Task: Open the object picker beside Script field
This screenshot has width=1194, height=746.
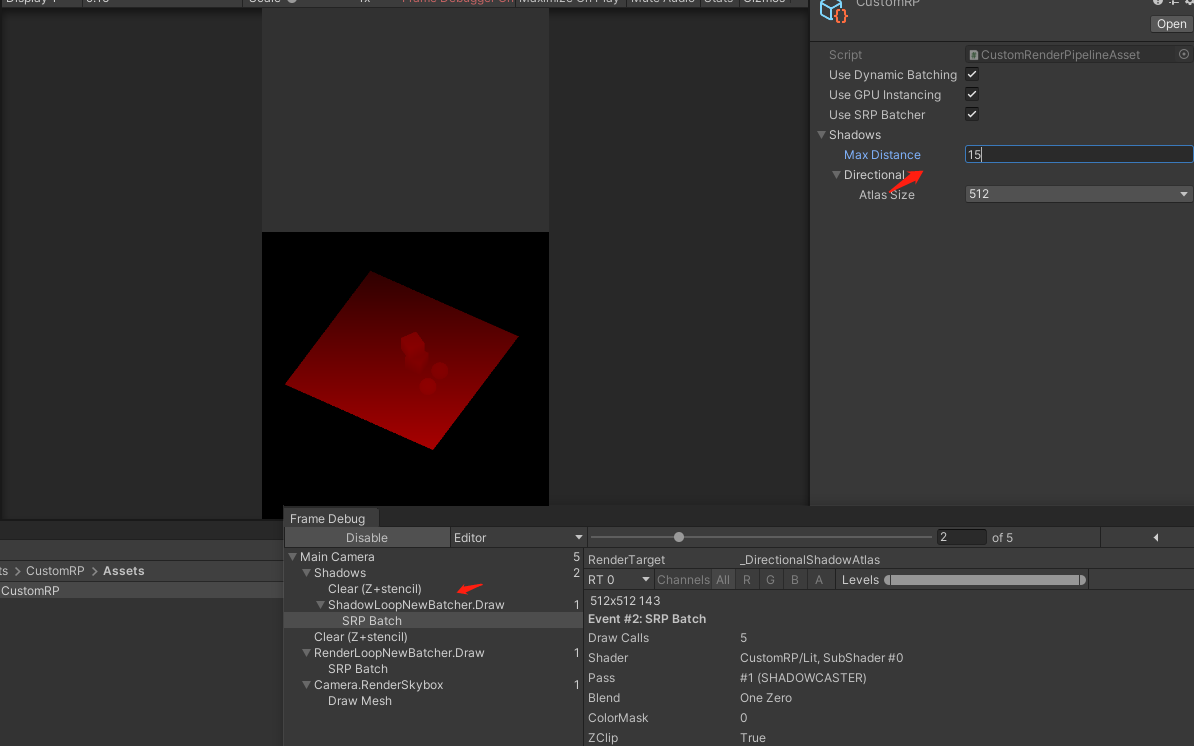Action: pos(1184,55)
